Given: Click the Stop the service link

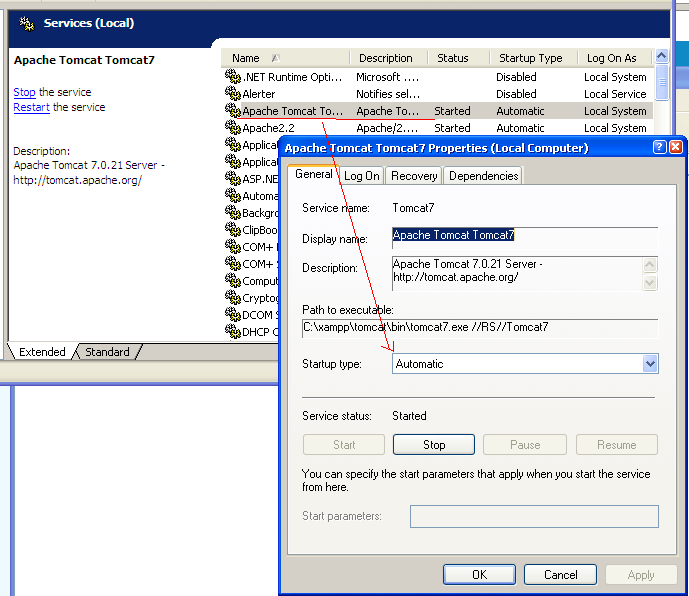Looking at the screenshot, I should [24, 92].
